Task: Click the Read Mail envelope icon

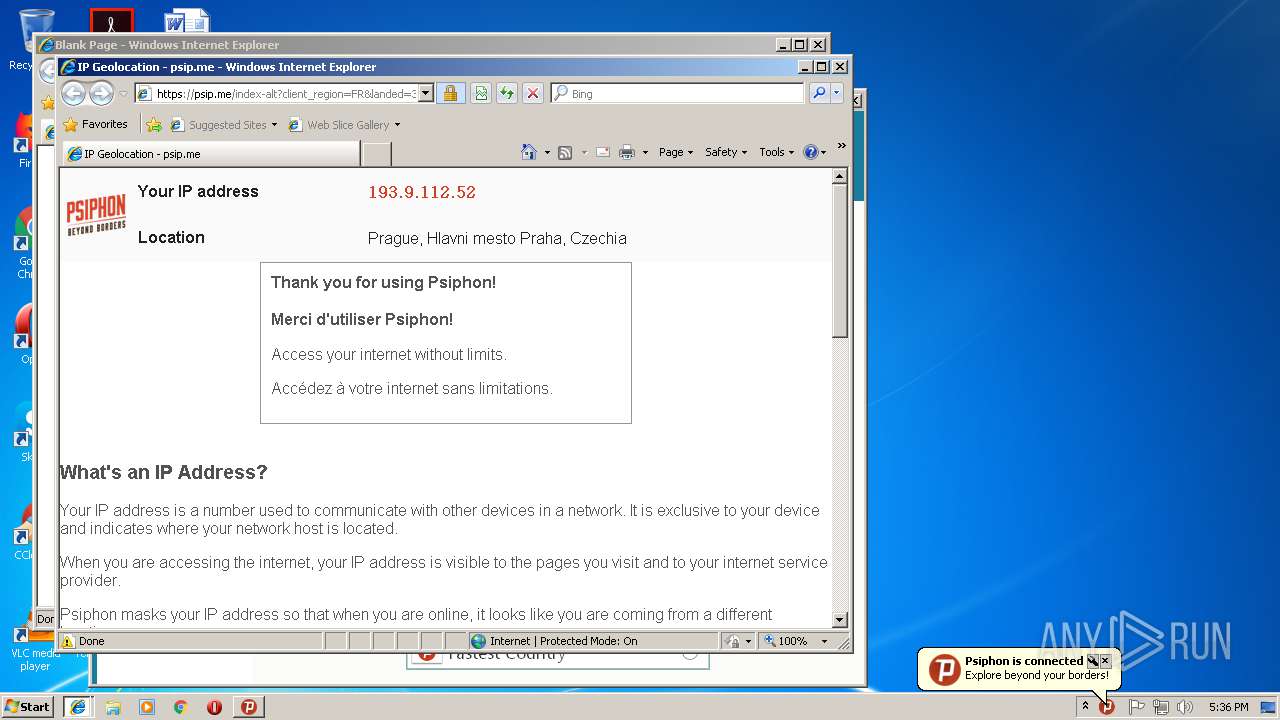Action: (x=603, y=152)
